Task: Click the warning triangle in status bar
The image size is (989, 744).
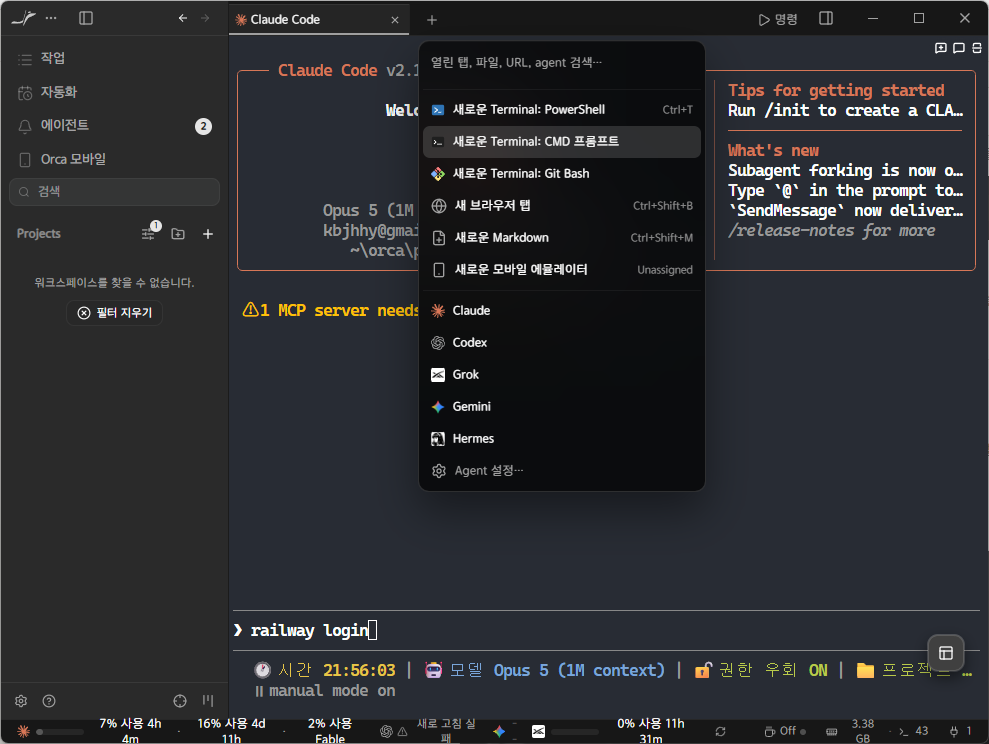Action: click(402, 732)
